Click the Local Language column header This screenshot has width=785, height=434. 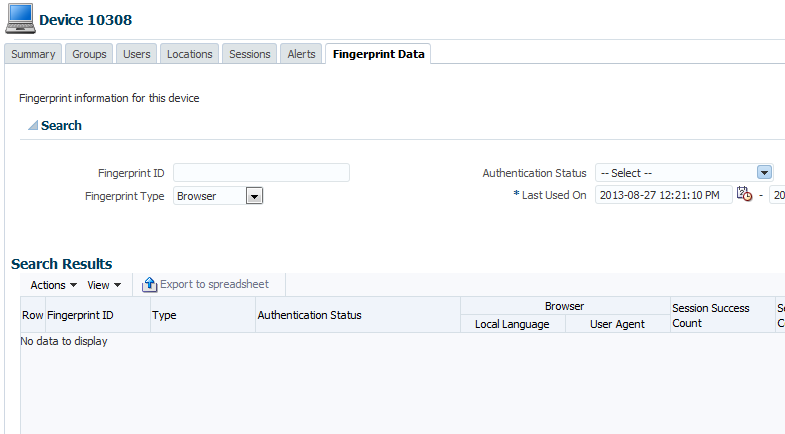513,324
